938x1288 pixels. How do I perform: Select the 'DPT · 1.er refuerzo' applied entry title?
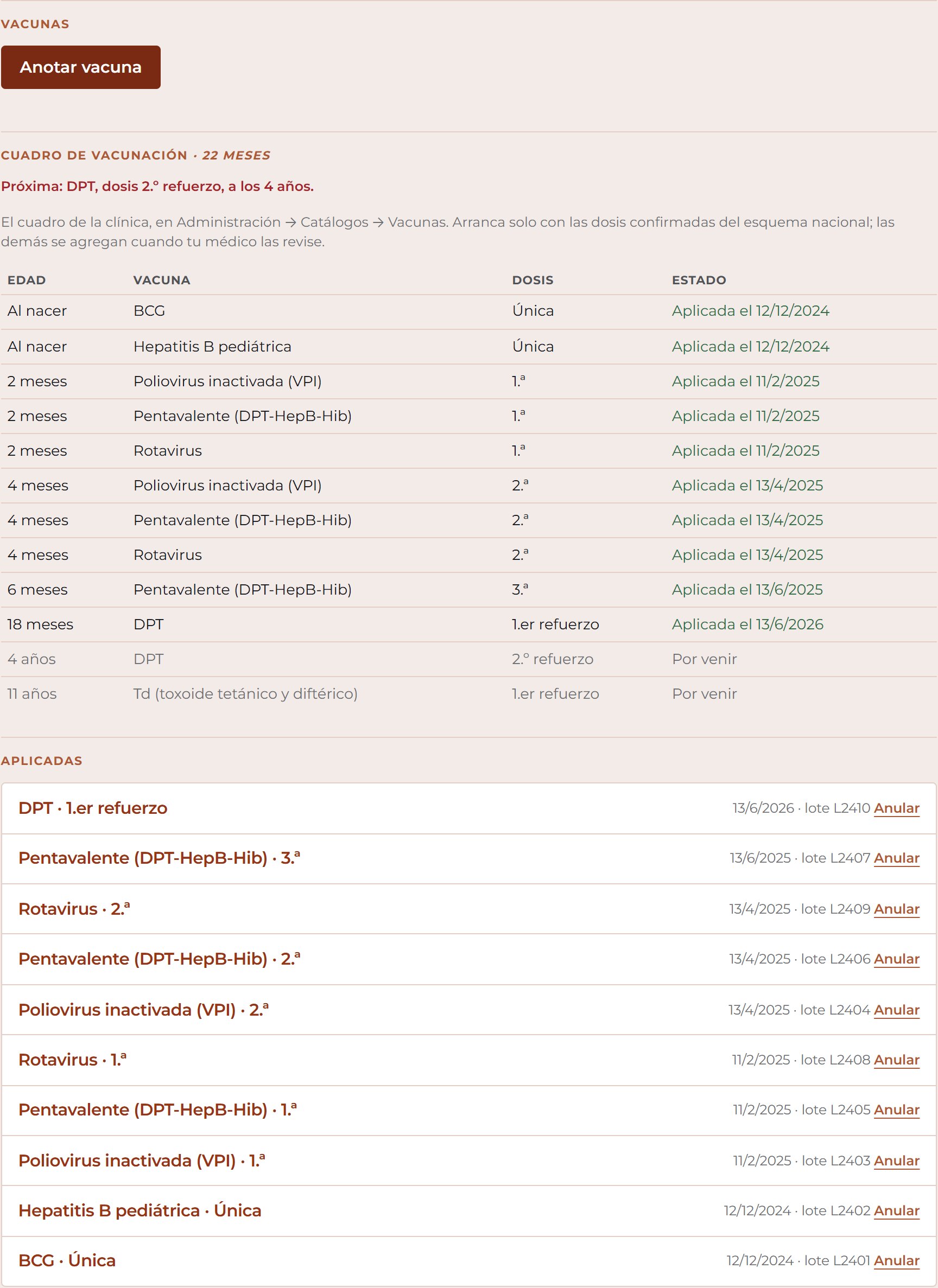coord(93,808)
